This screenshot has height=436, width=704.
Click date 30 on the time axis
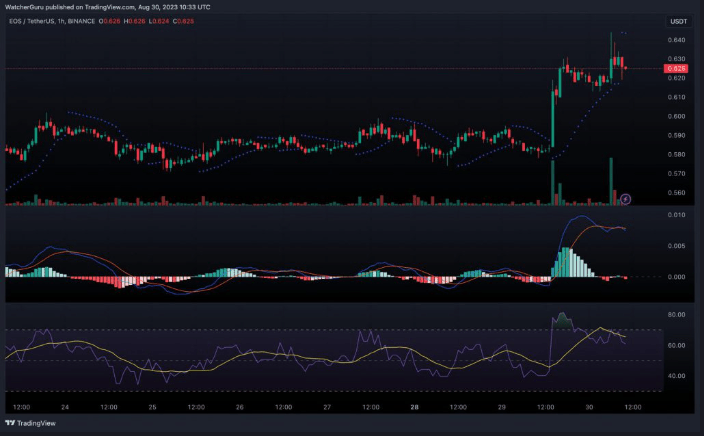[589, 407]
